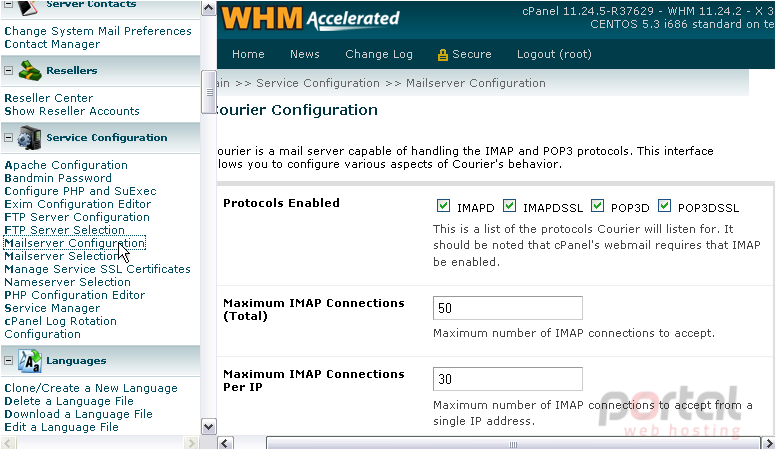Open Nameserver Selection

point(67,282)
